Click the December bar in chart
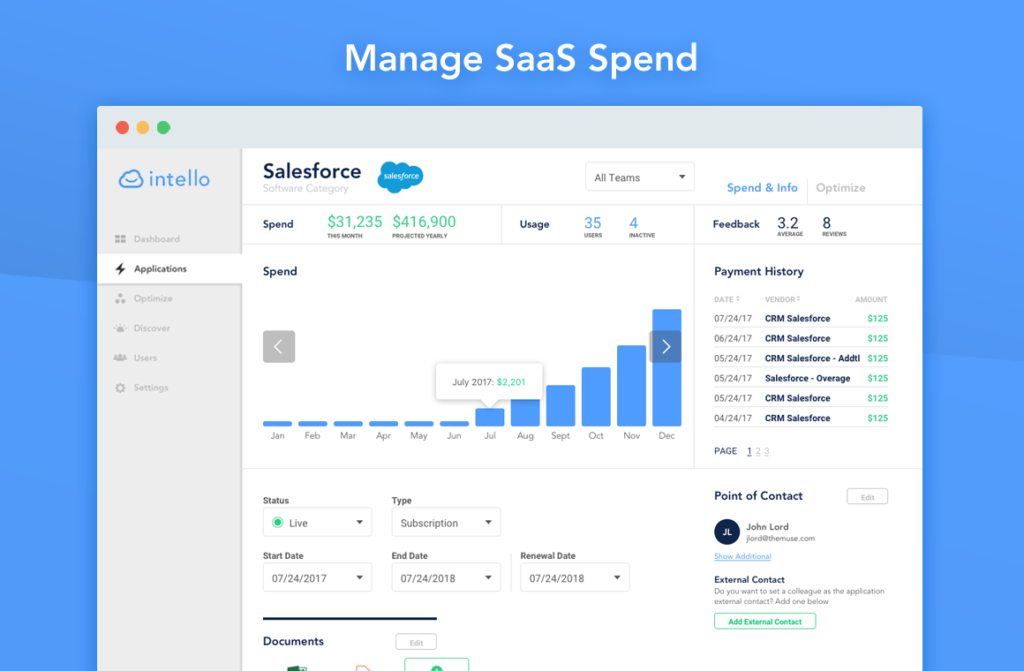Screen dimensions: 1024x671 pos(667,368)
